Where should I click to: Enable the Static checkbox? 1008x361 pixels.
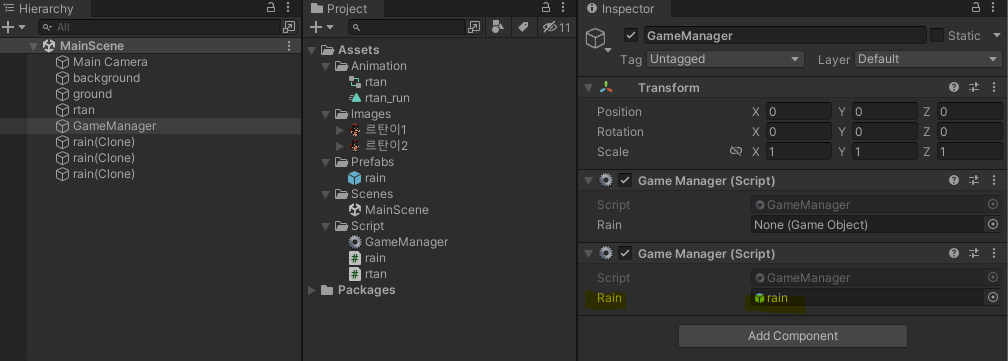coord(937,35)
